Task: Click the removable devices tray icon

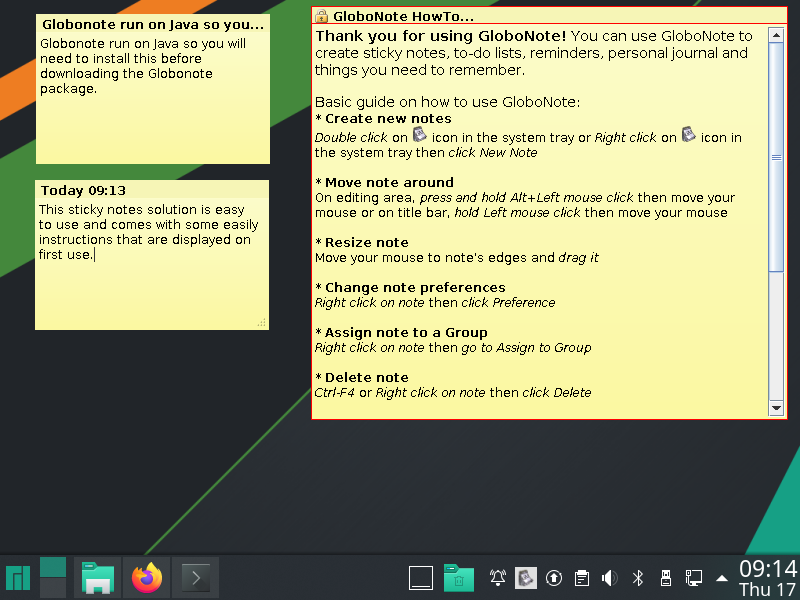Action: (665, 578)
